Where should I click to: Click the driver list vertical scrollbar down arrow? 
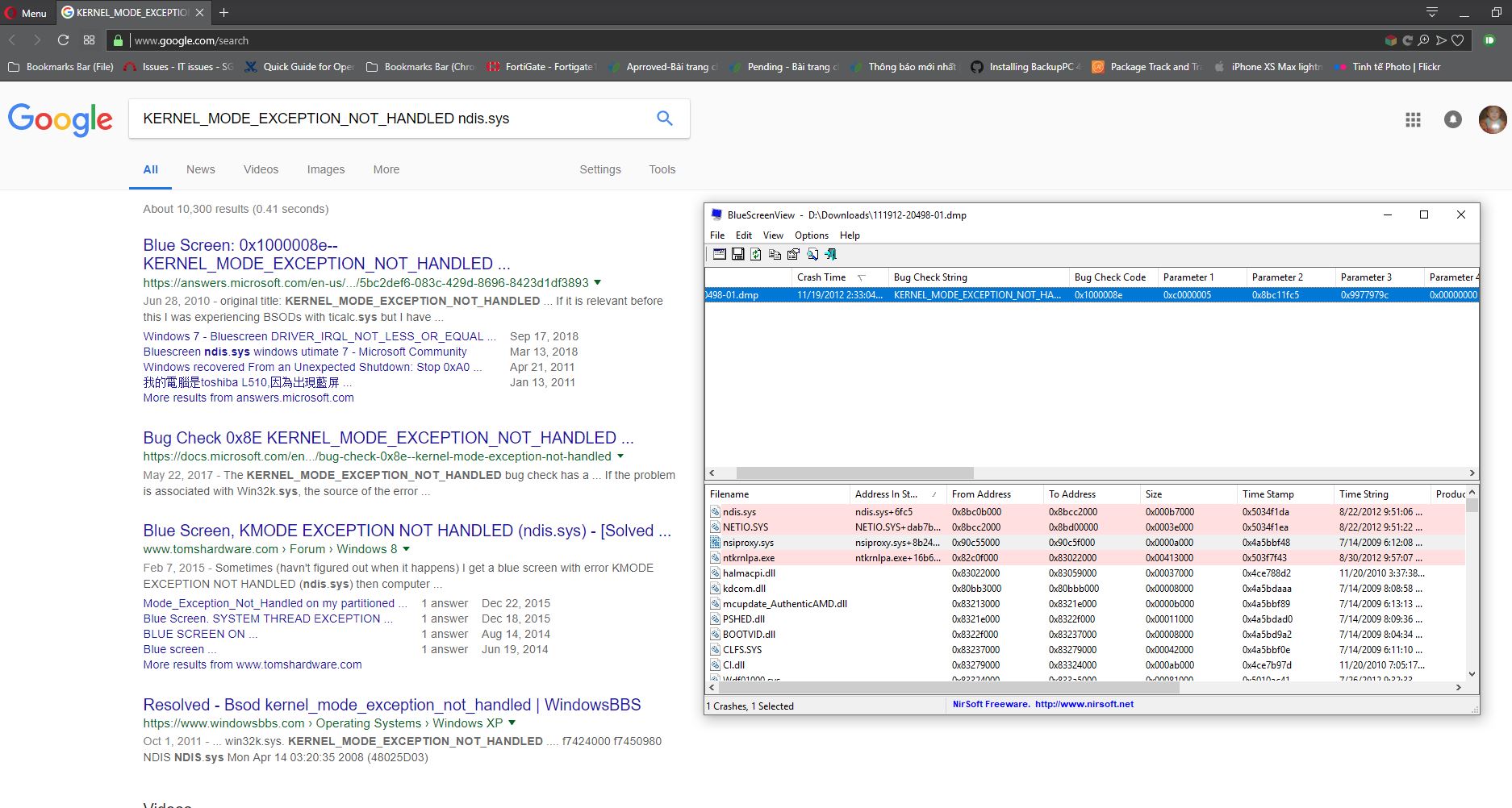[1472, 674]
